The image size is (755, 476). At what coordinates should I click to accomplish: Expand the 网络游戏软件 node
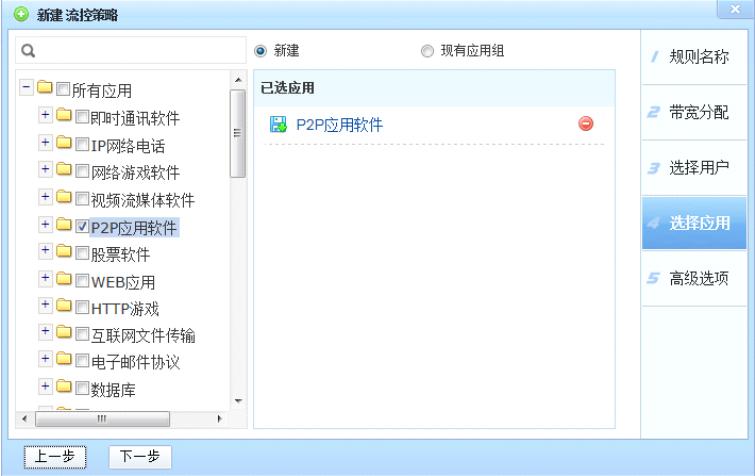[x=45, y=169]
